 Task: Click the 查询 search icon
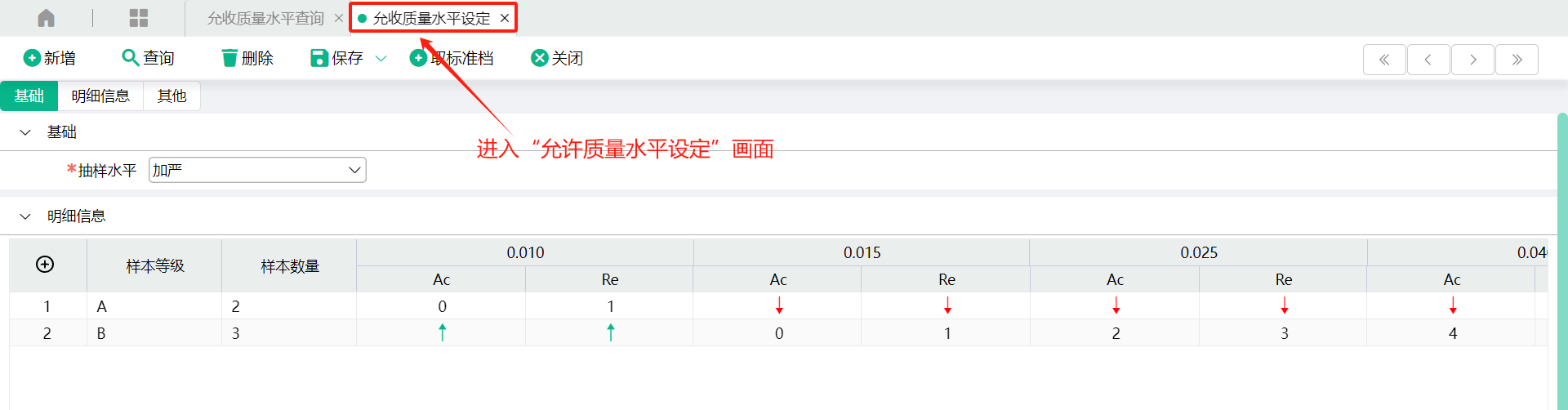coord(130,58)
